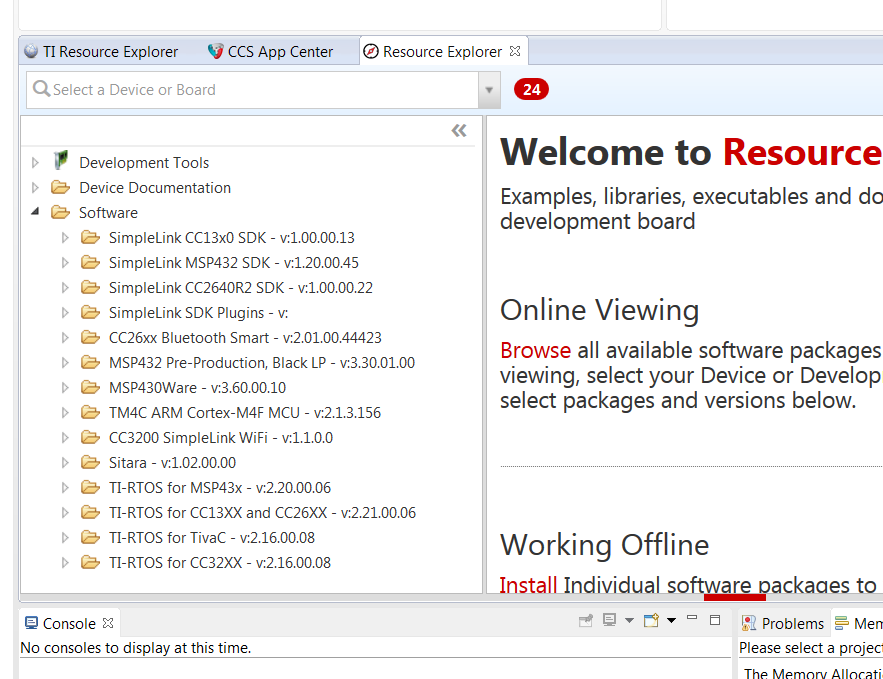883x679 pixels.
Task: Expand SimpleLink CC13x0 SDK node arrow
Action: point(65,238)
